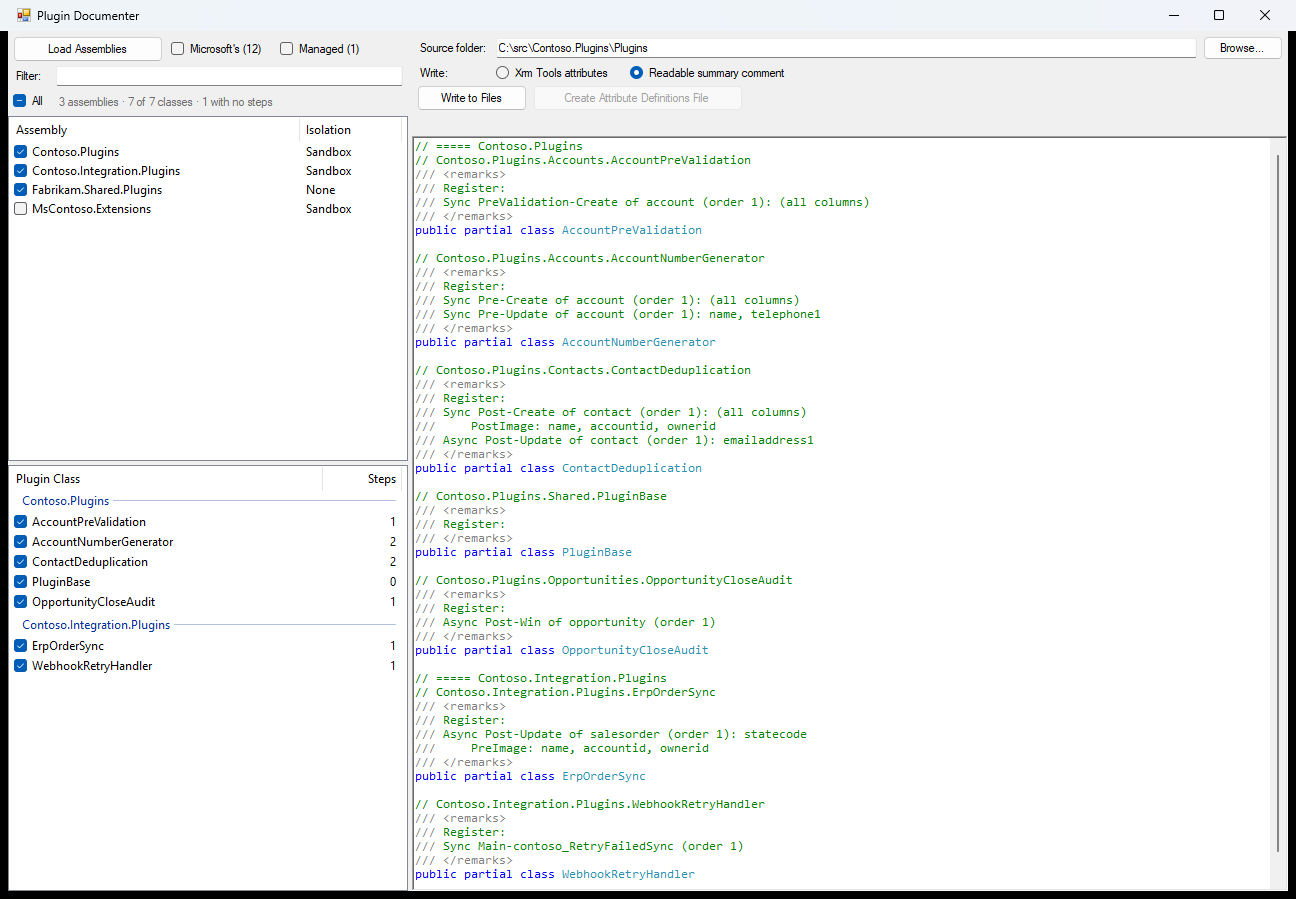Click 'public partial class AccountPreValidation' line in preview
1296x899 pixels.
click(x=558, y=230)
